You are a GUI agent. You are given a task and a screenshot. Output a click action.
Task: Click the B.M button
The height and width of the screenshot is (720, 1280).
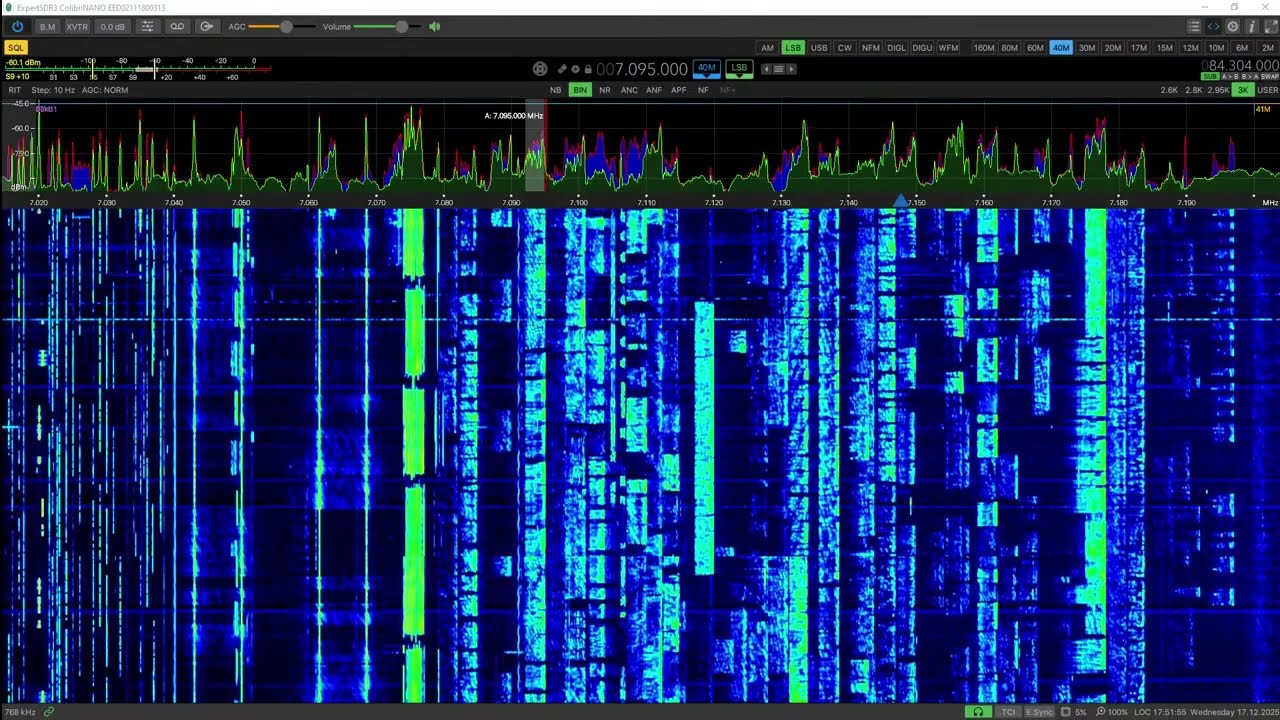[47, 27]
